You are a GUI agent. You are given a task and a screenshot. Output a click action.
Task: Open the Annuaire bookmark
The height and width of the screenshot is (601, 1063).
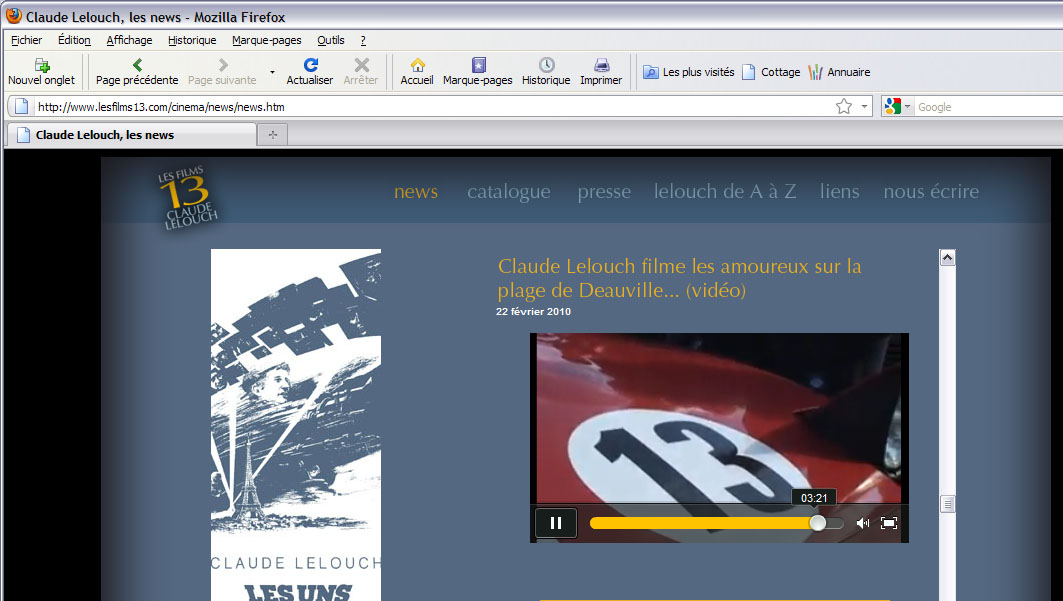pyautogui.click(x=839, y=72)
